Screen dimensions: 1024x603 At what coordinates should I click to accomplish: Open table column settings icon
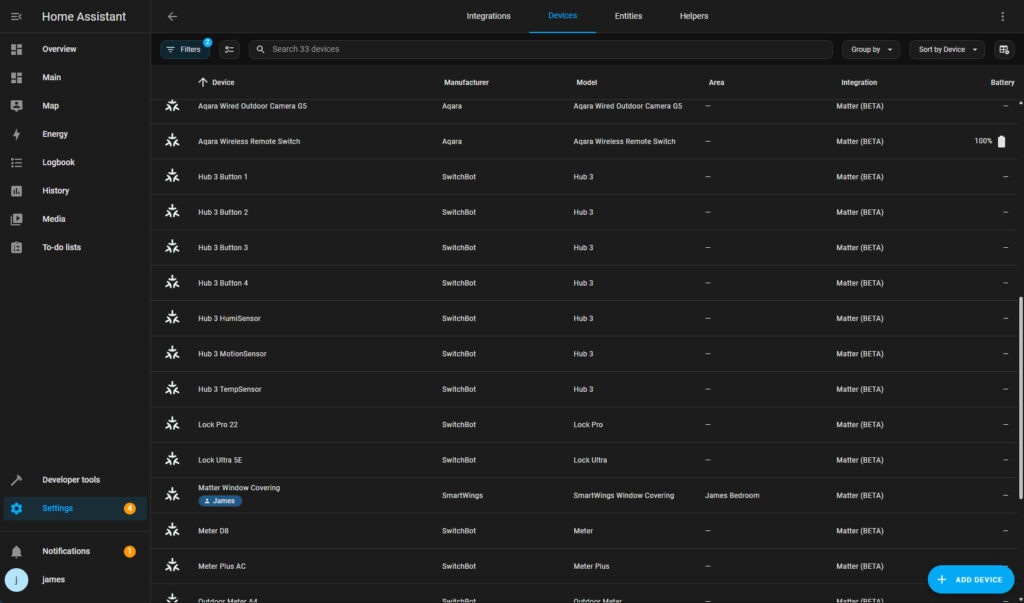[x=1004, y=49]
